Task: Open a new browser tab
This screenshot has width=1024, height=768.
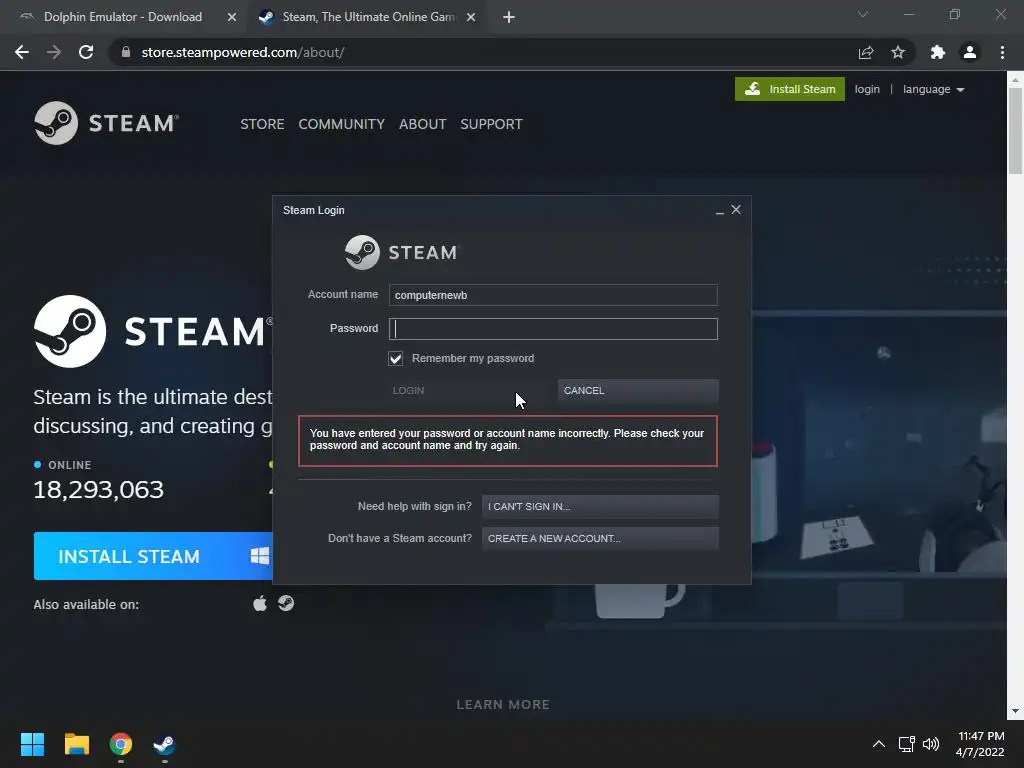Action: coord(509,18)
